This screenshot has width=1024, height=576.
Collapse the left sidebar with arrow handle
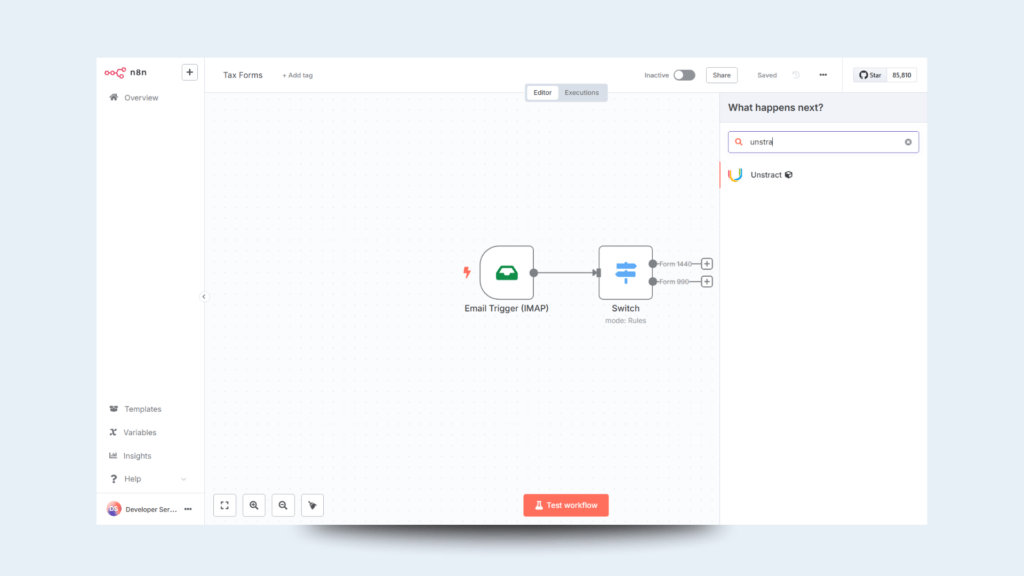204,297
